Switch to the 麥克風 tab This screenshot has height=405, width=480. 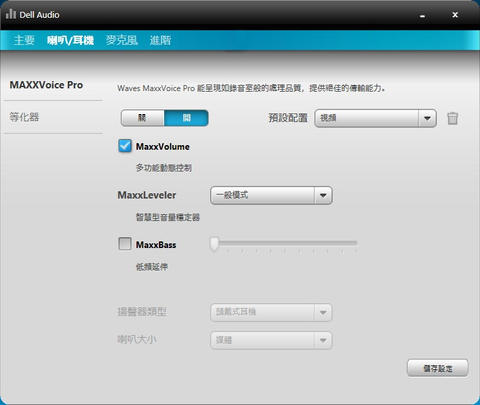point(122,40)
